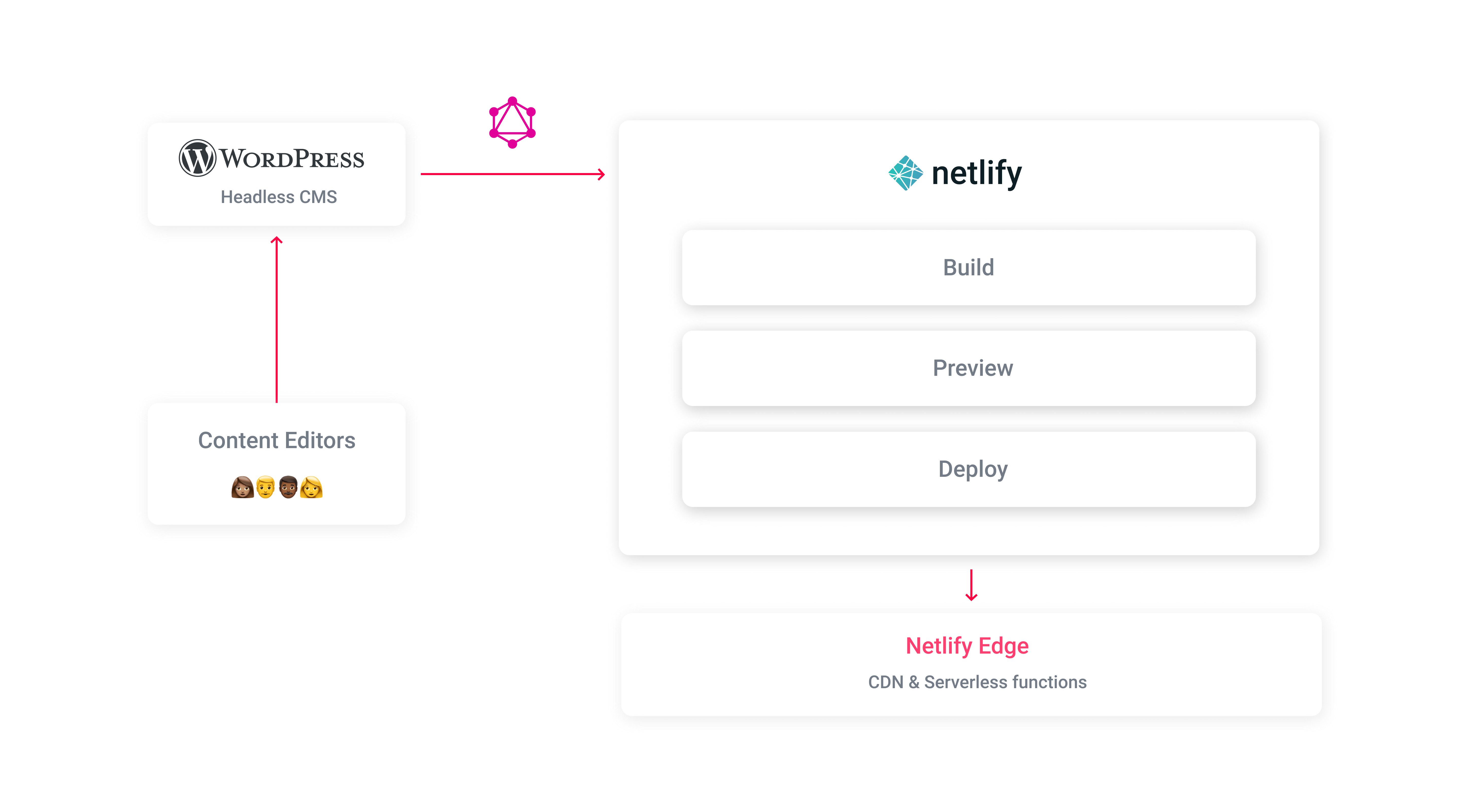Select the blond man emoji
The height and width of the screenshot is (812, 1462).
coord(265,487)
